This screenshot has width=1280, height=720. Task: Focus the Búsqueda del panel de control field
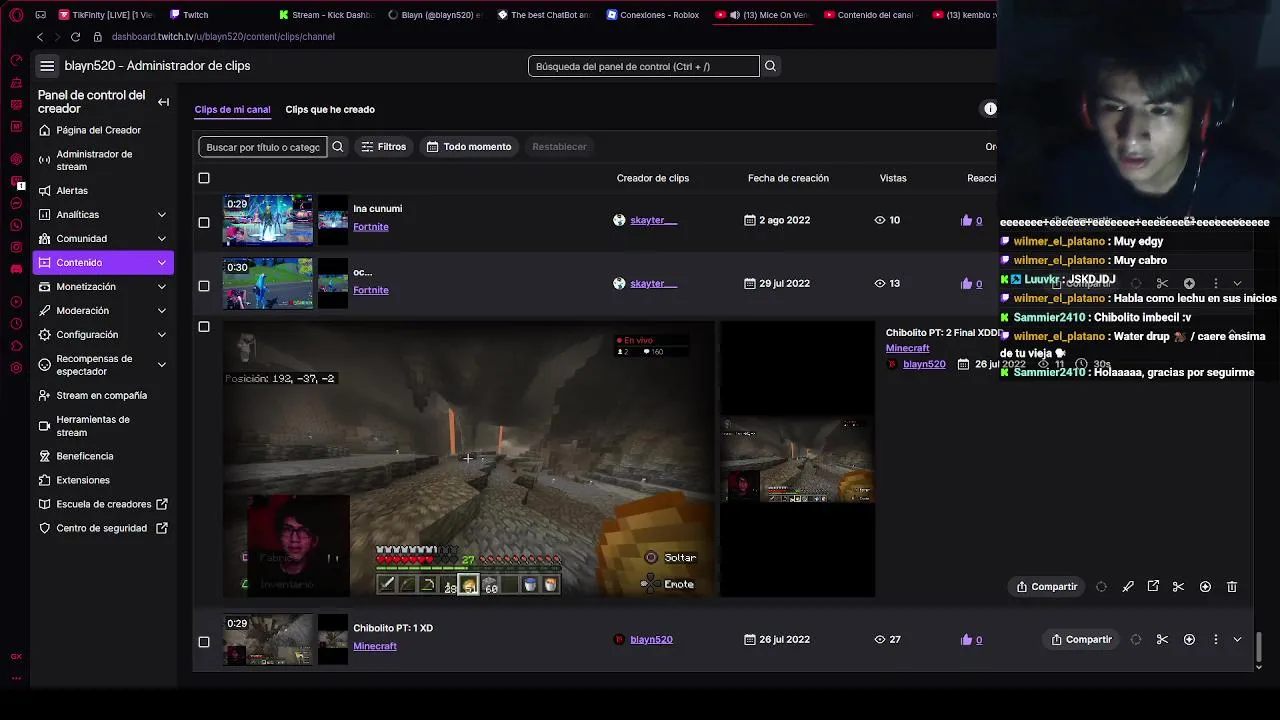click(x=644, y=66)
